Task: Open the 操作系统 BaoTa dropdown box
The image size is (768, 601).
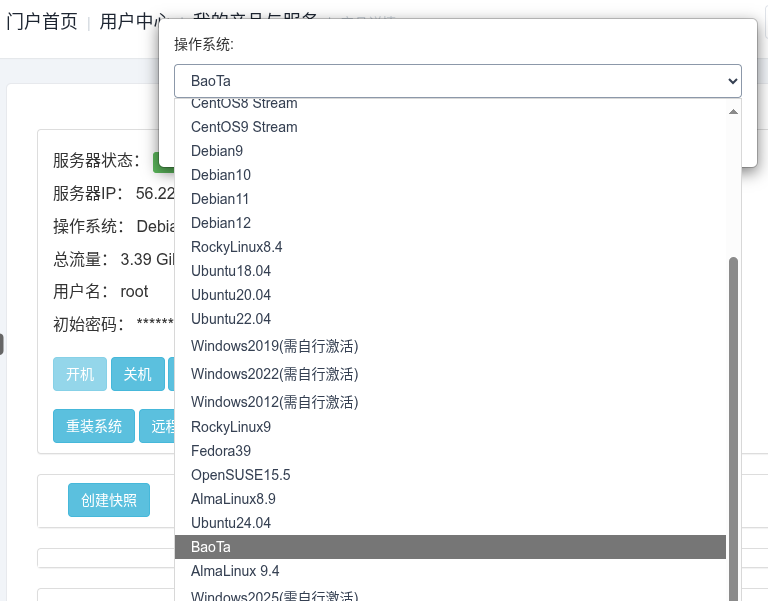Action: pos(457,81)
